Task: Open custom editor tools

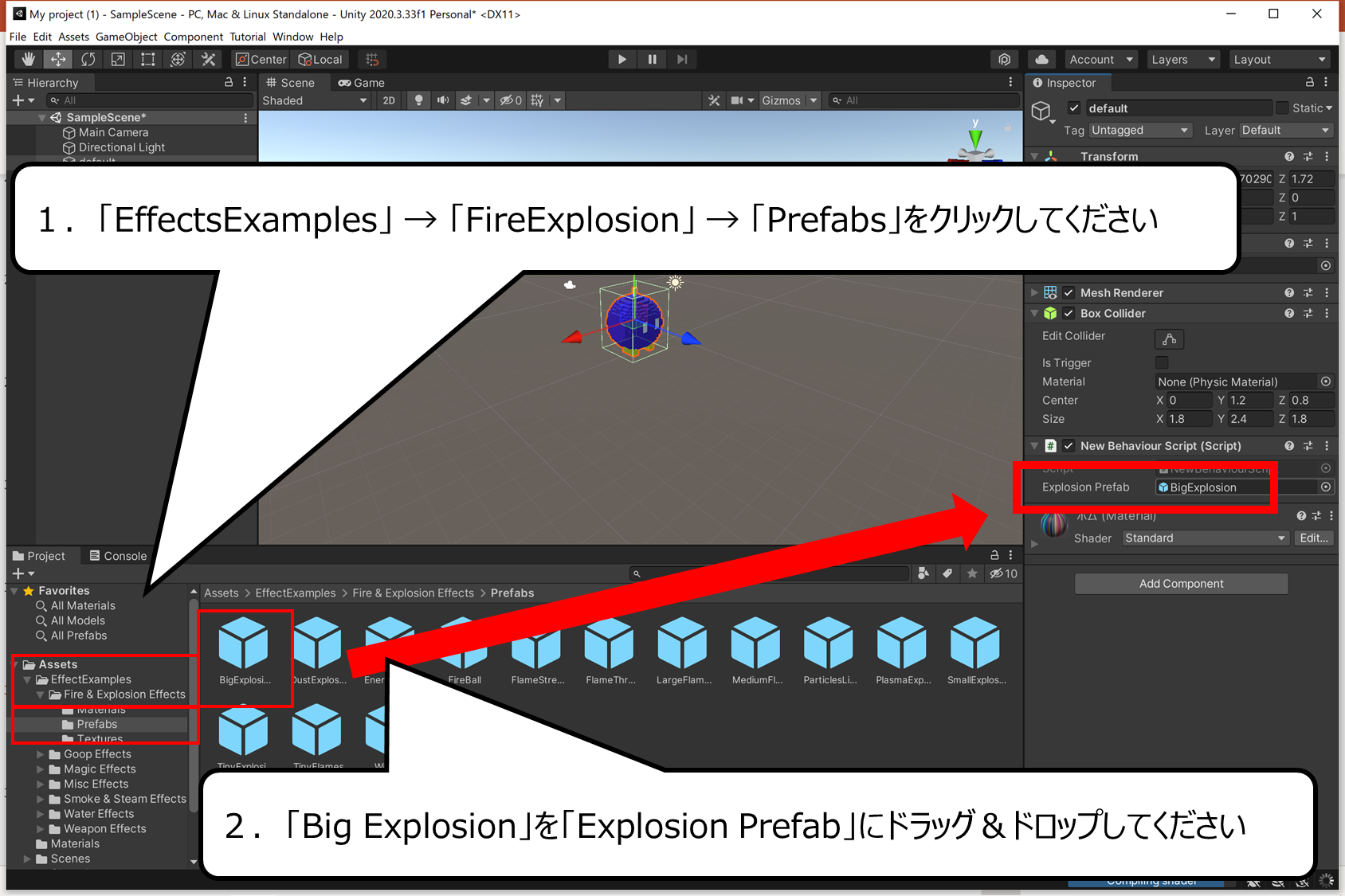Action: (x=209, y=59)
